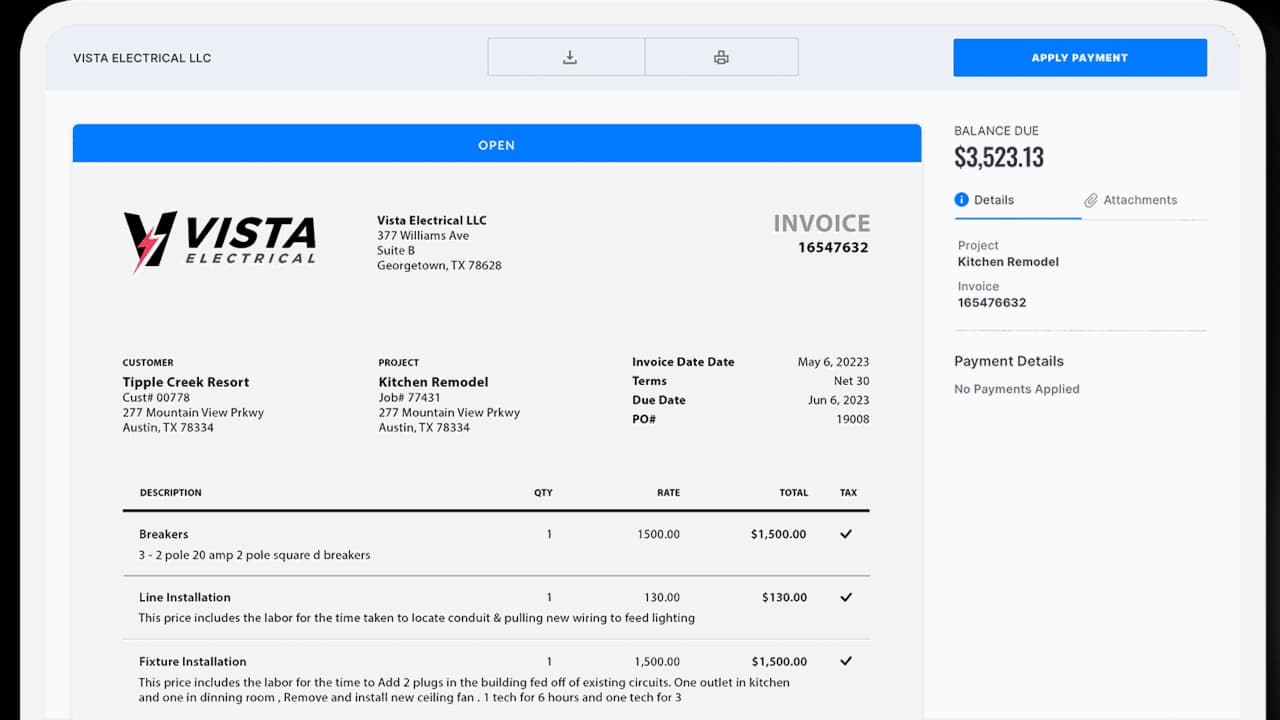Click the Payment Details heading

click(x=1009, y=361)
